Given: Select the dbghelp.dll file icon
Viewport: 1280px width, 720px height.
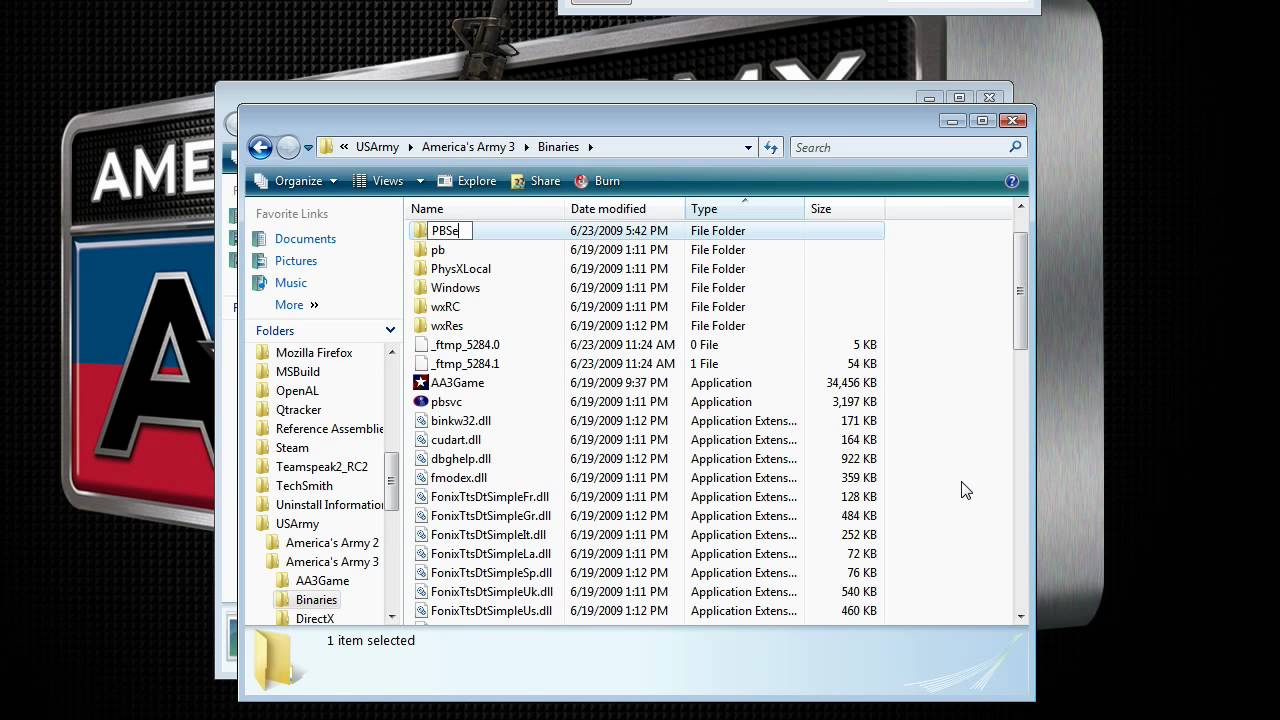Looking at the screenshot, I should [x=420, y=459].
